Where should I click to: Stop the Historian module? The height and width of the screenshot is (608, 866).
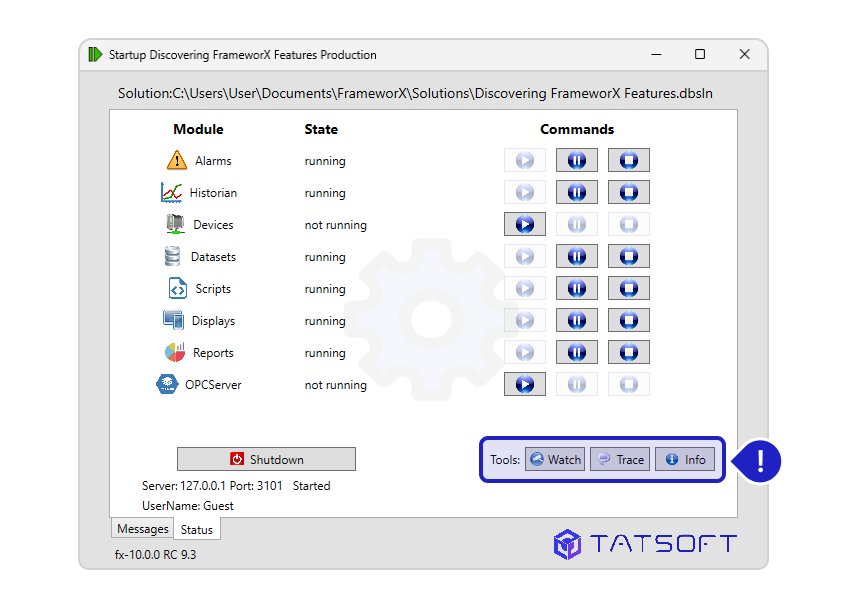629,193
